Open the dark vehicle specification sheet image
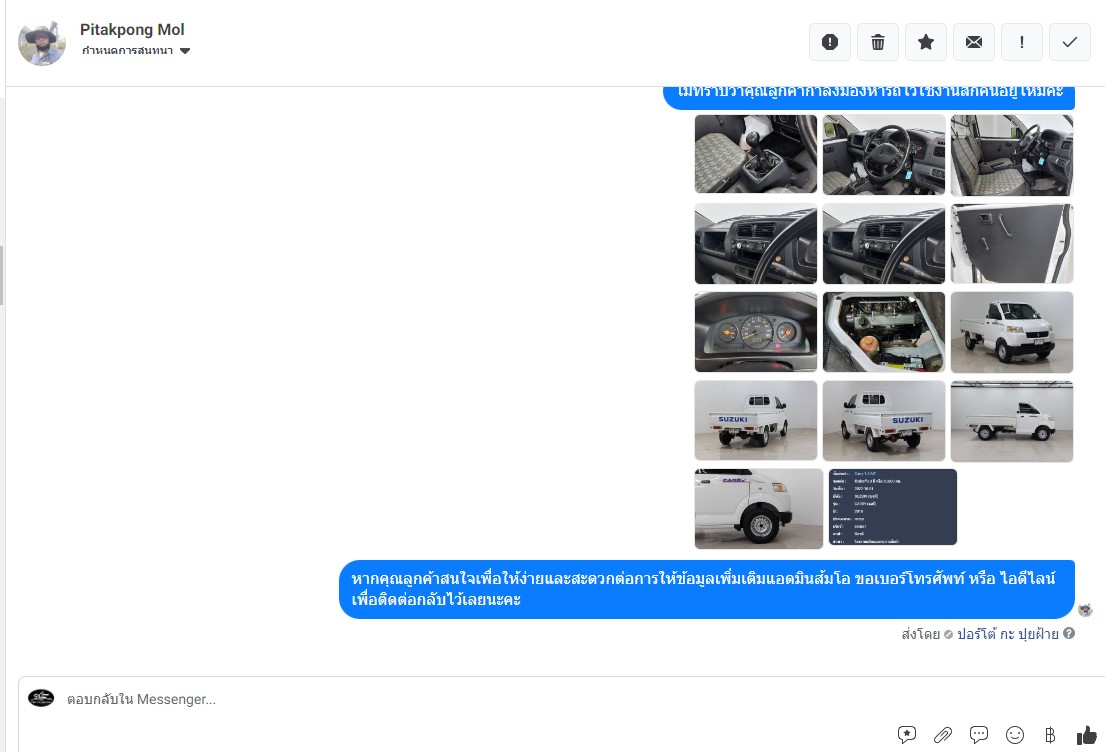The image size is (1105, 752). (892, 507)
